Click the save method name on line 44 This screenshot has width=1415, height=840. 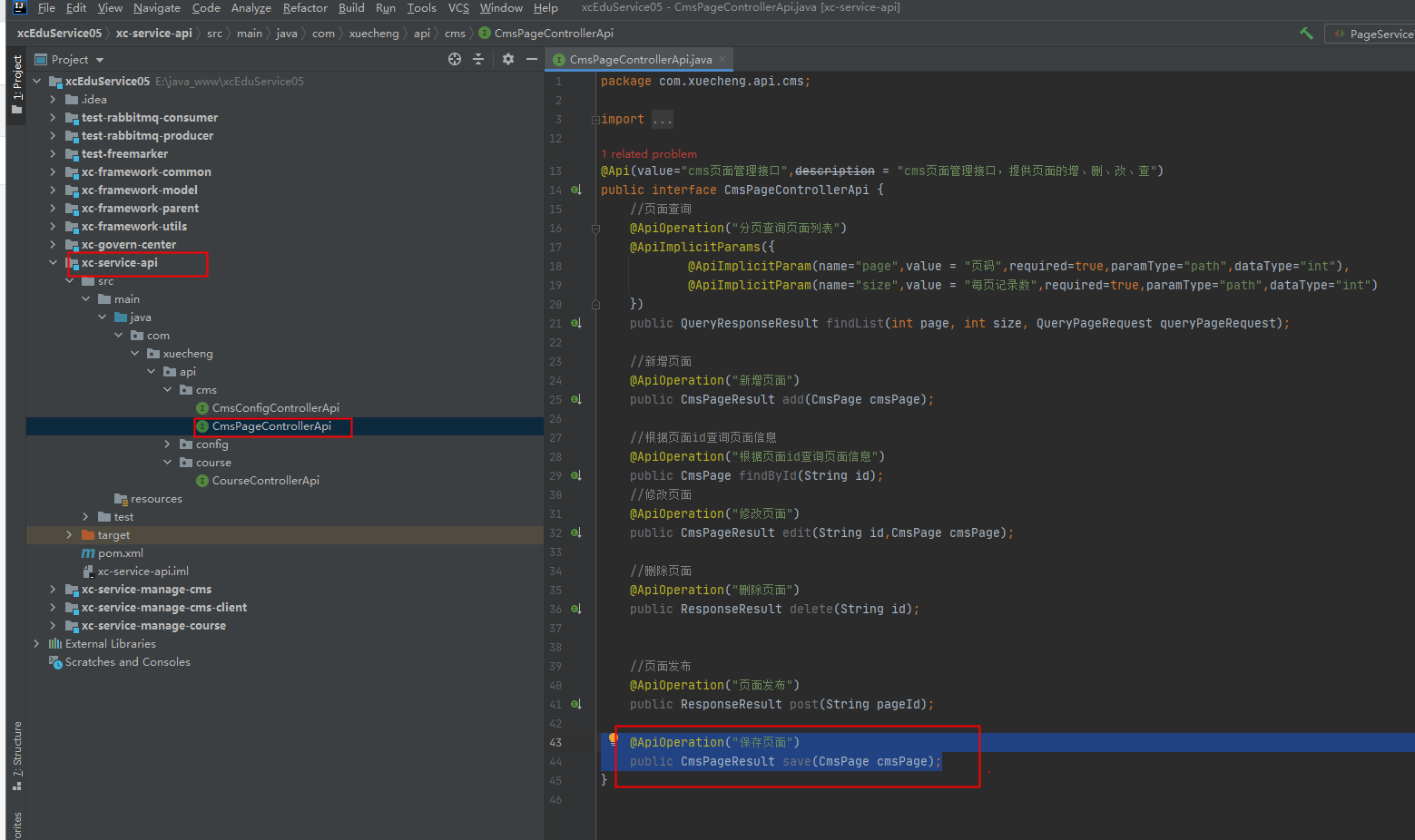click(x=797, y=761)
